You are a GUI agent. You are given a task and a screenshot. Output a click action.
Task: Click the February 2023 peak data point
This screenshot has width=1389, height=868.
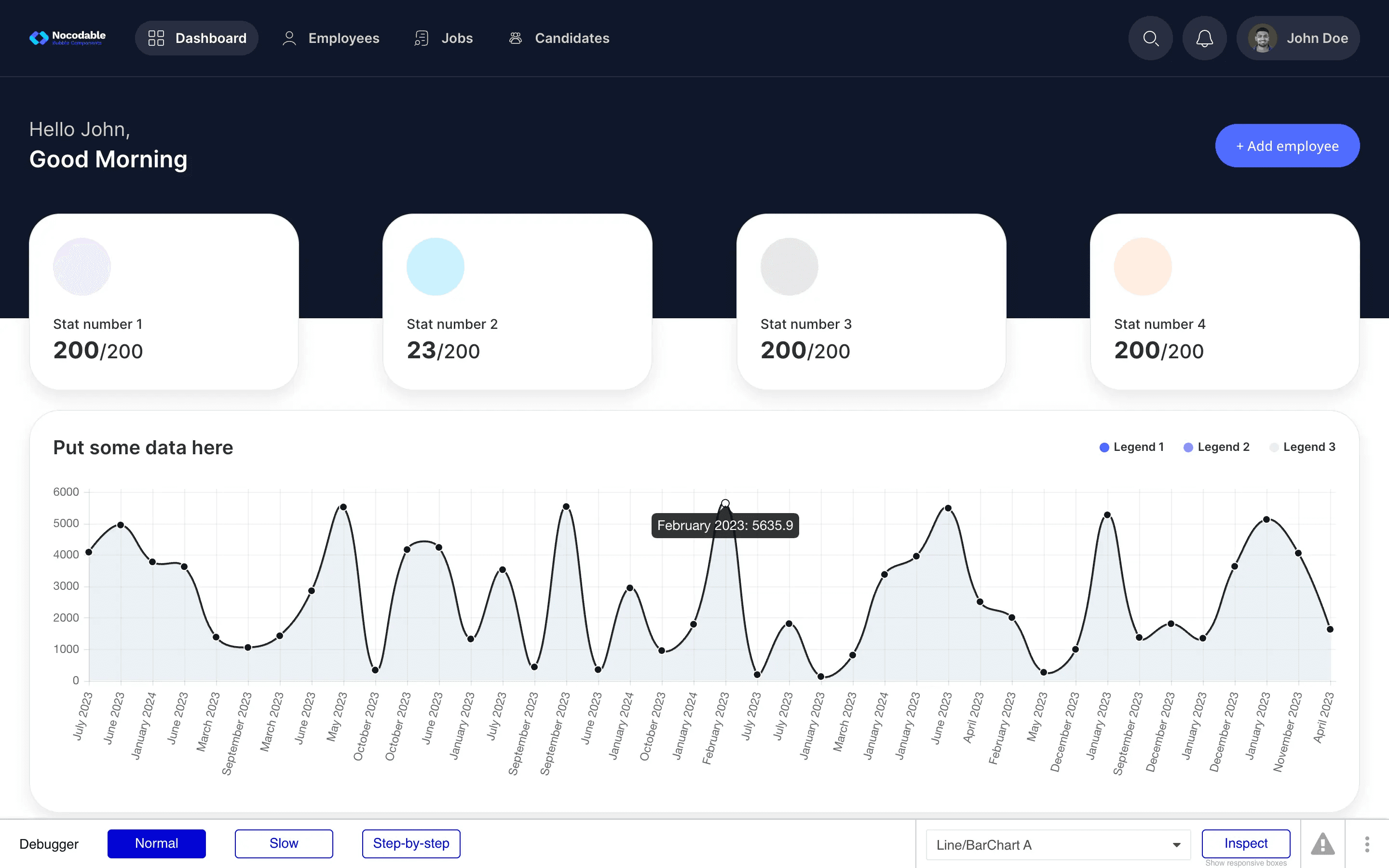[x=725, y=502]
